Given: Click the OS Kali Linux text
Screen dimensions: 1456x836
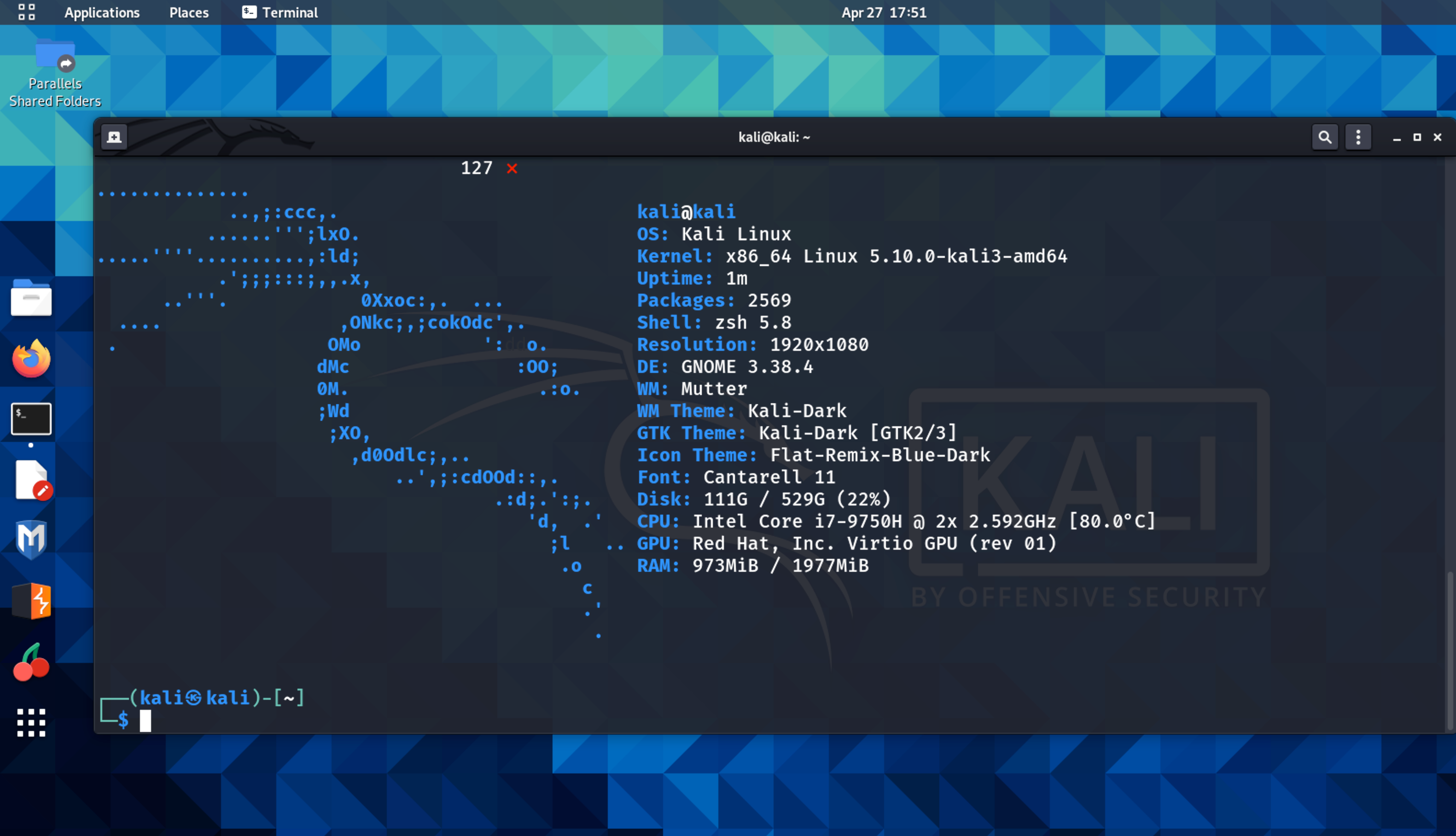Looking at the screenshot, I should [714, 234].
